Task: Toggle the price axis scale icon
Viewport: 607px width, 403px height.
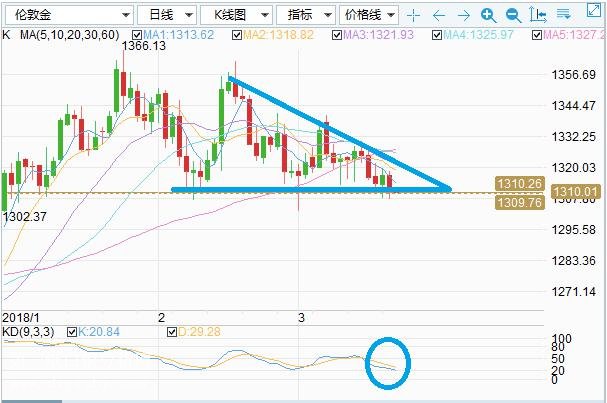Action: point(538,15)
